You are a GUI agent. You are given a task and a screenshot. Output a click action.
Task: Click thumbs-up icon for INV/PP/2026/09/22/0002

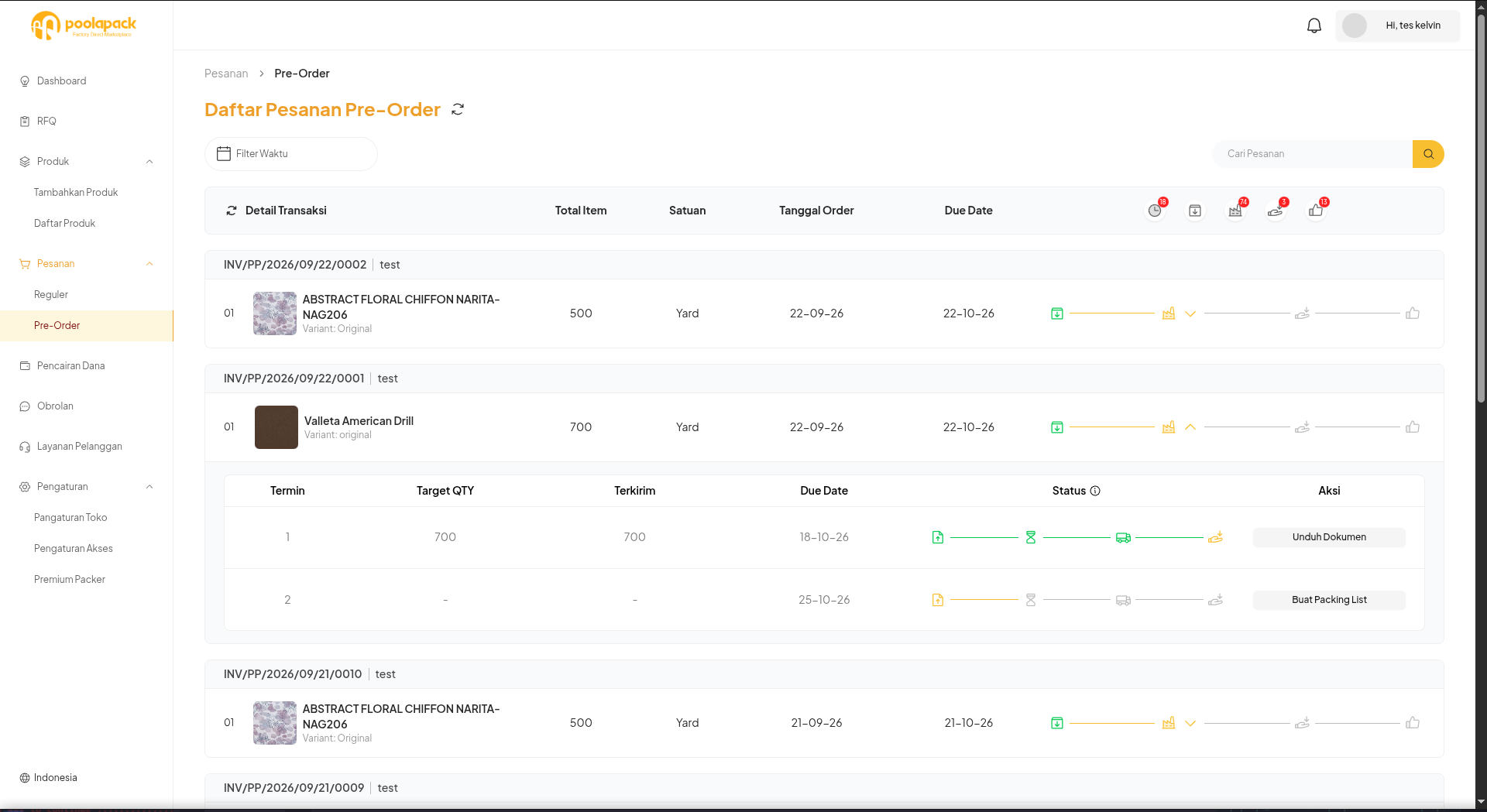click(x=1413, y=313)
